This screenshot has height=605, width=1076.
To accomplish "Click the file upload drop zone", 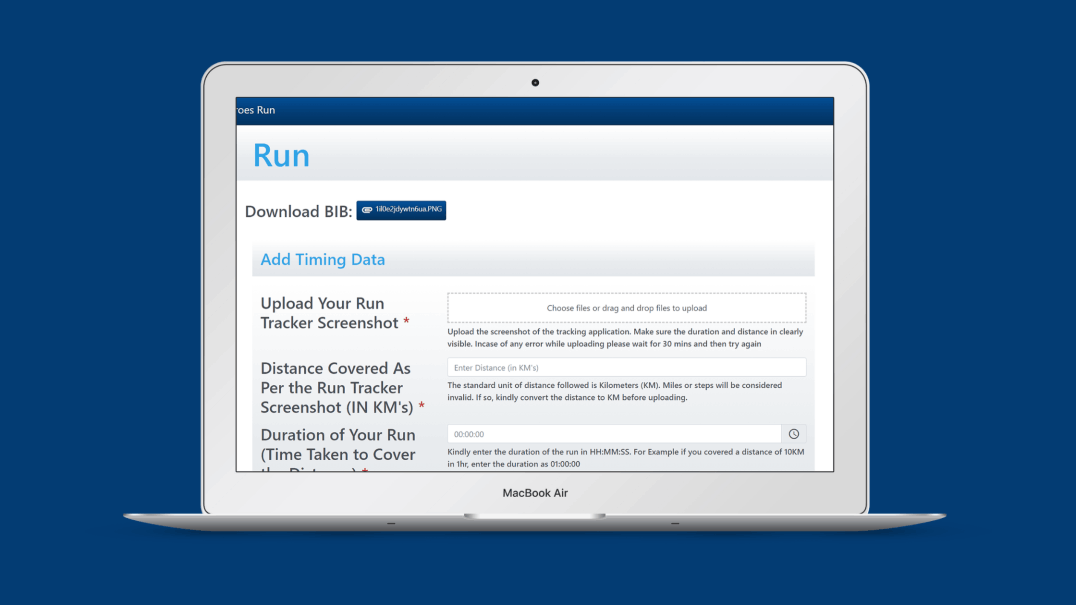I will click(626, 308).
